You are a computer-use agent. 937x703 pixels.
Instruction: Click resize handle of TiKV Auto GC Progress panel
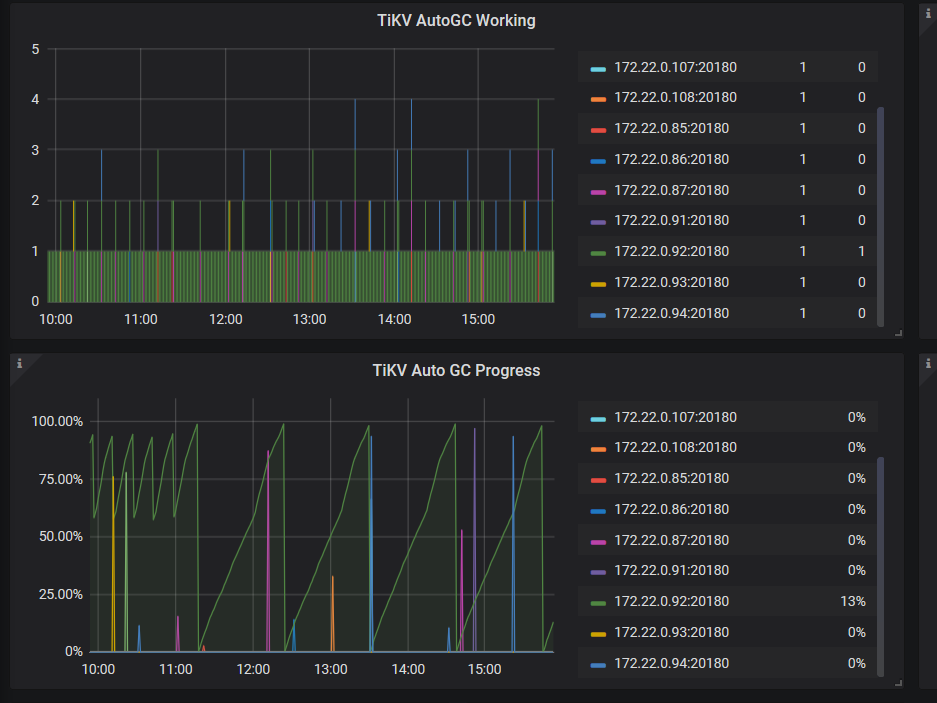pos(896,683)
